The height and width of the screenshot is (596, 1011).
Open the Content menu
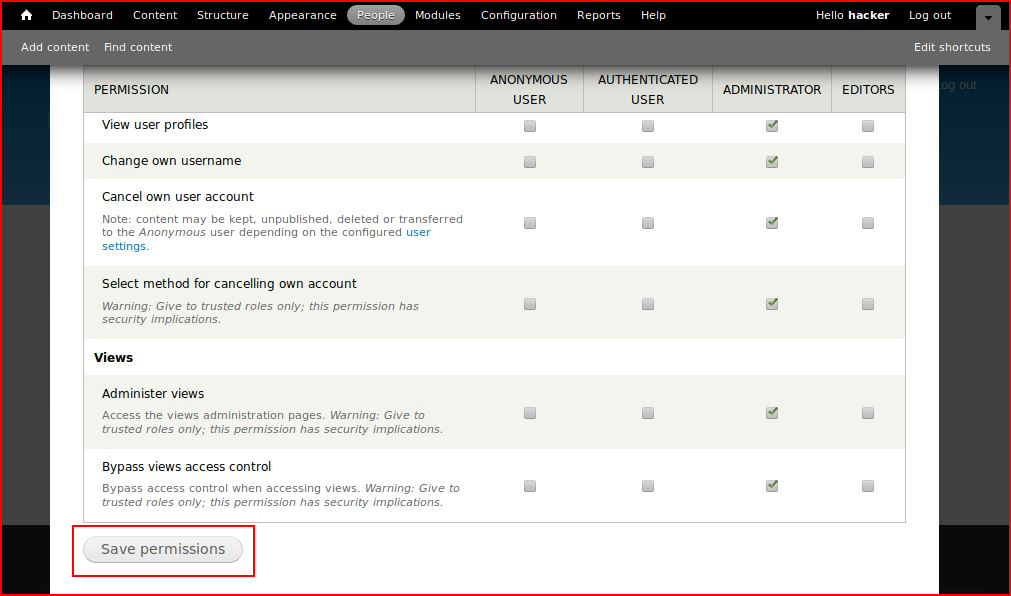pos(155,15)
